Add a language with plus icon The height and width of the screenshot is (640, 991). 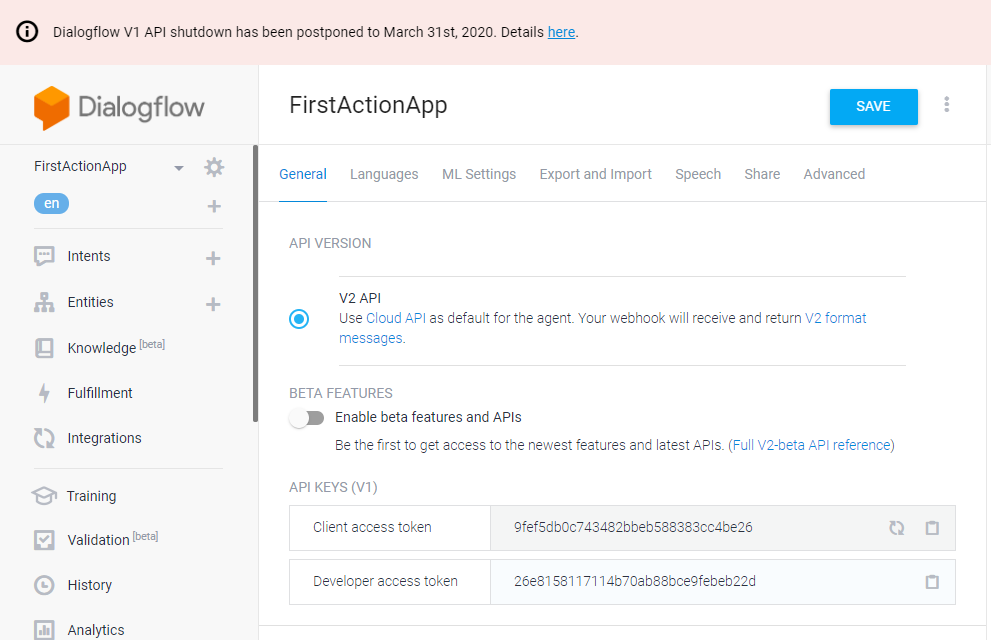tap(213, 206)
